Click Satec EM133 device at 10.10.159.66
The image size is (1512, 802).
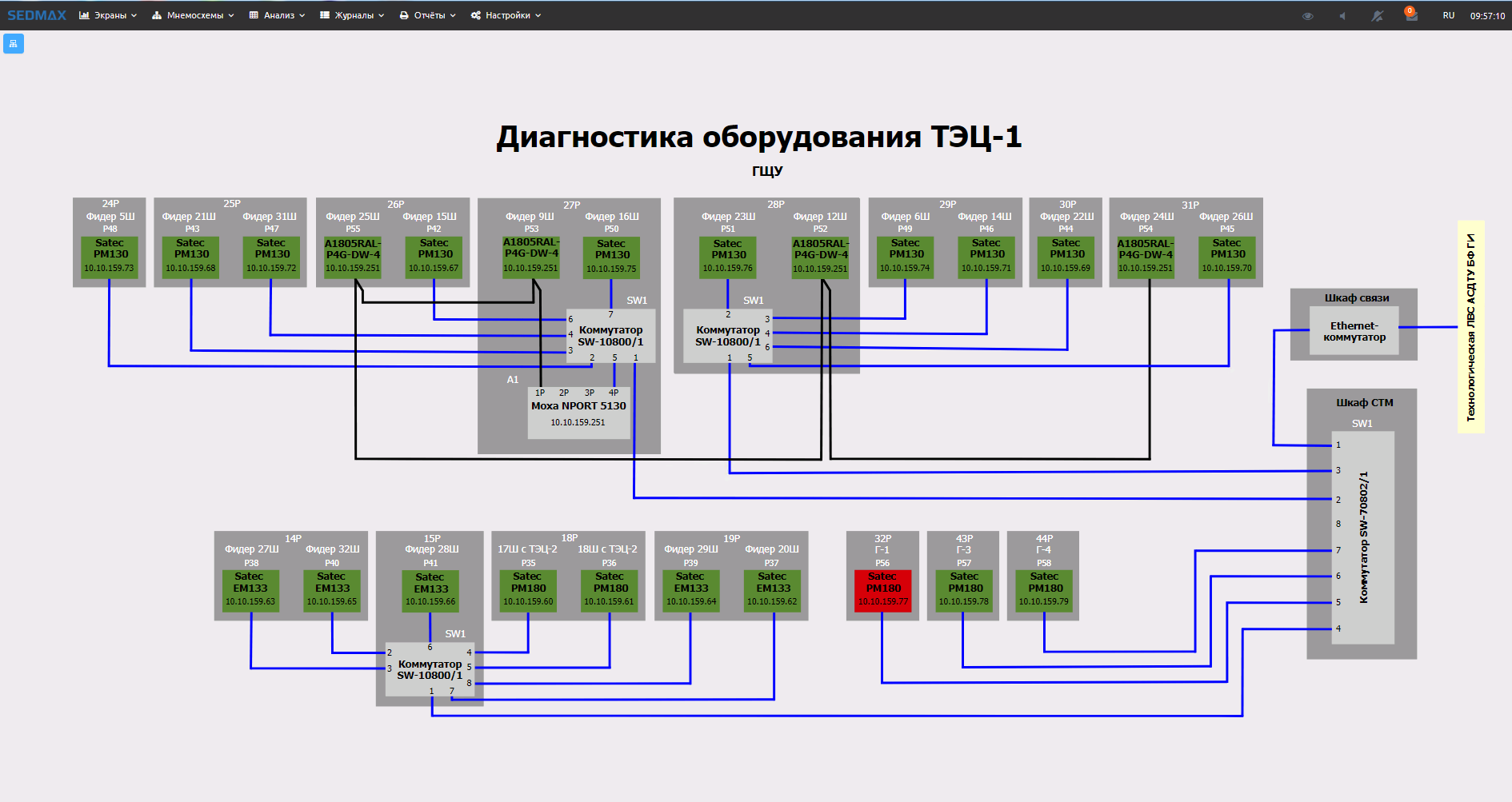(430, 590)
